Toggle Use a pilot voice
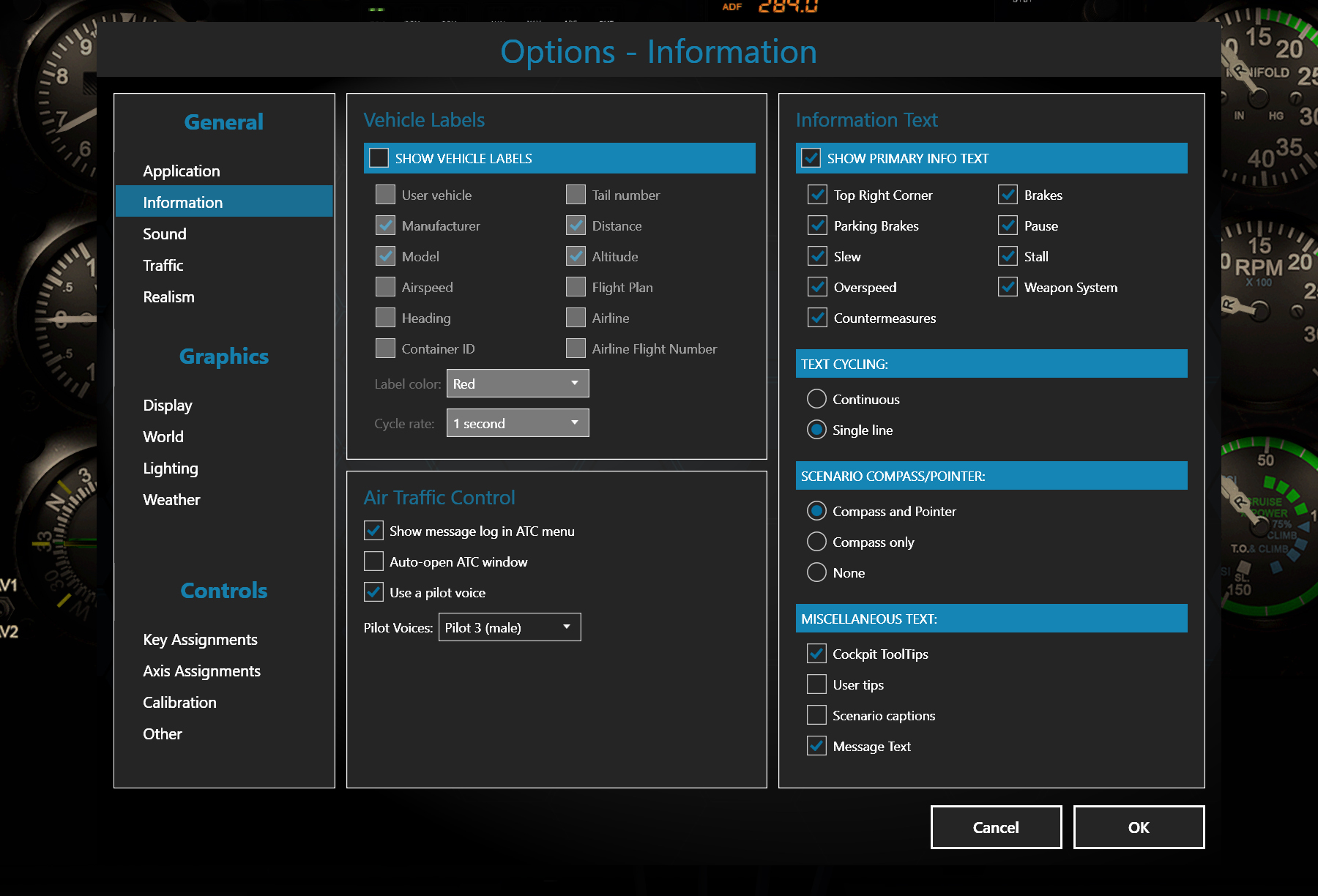 [x=373, y=592]
